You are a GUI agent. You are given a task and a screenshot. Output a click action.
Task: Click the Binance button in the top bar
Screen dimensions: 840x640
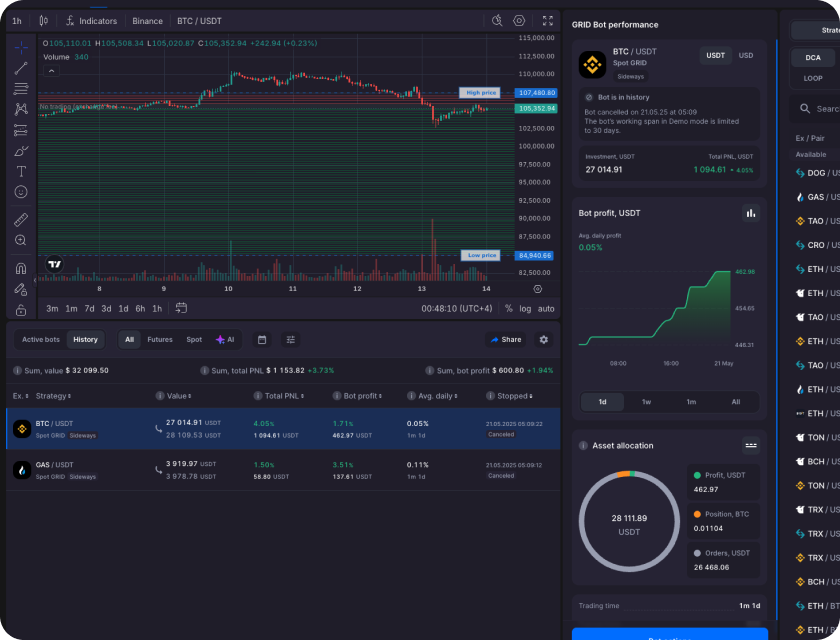[149, 20]
